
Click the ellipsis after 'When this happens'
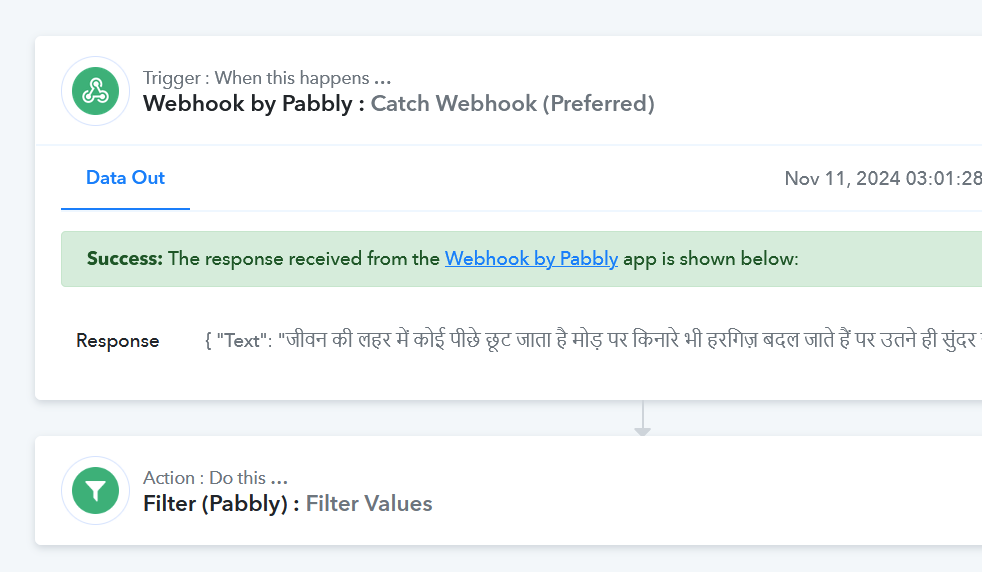point(383,78)
